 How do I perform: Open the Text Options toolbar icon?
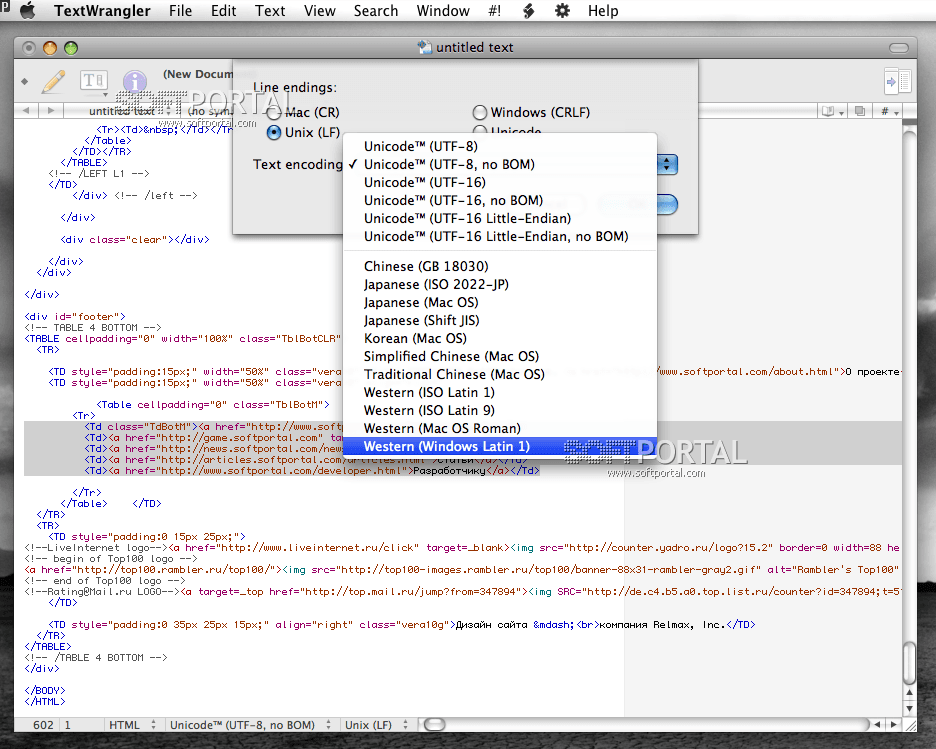pos(93,81)
